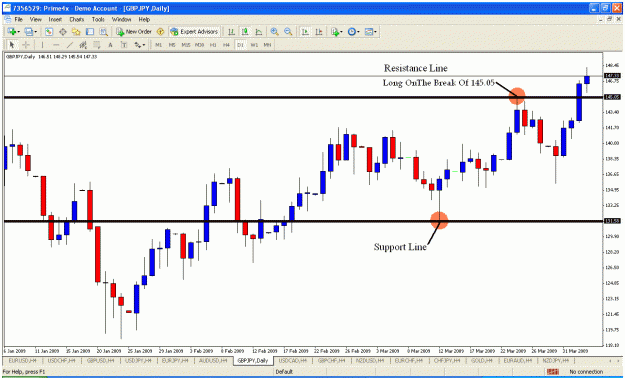Switch to the H4 timeframe
This screenshot has height=378, width=625.
click(226, 45)
